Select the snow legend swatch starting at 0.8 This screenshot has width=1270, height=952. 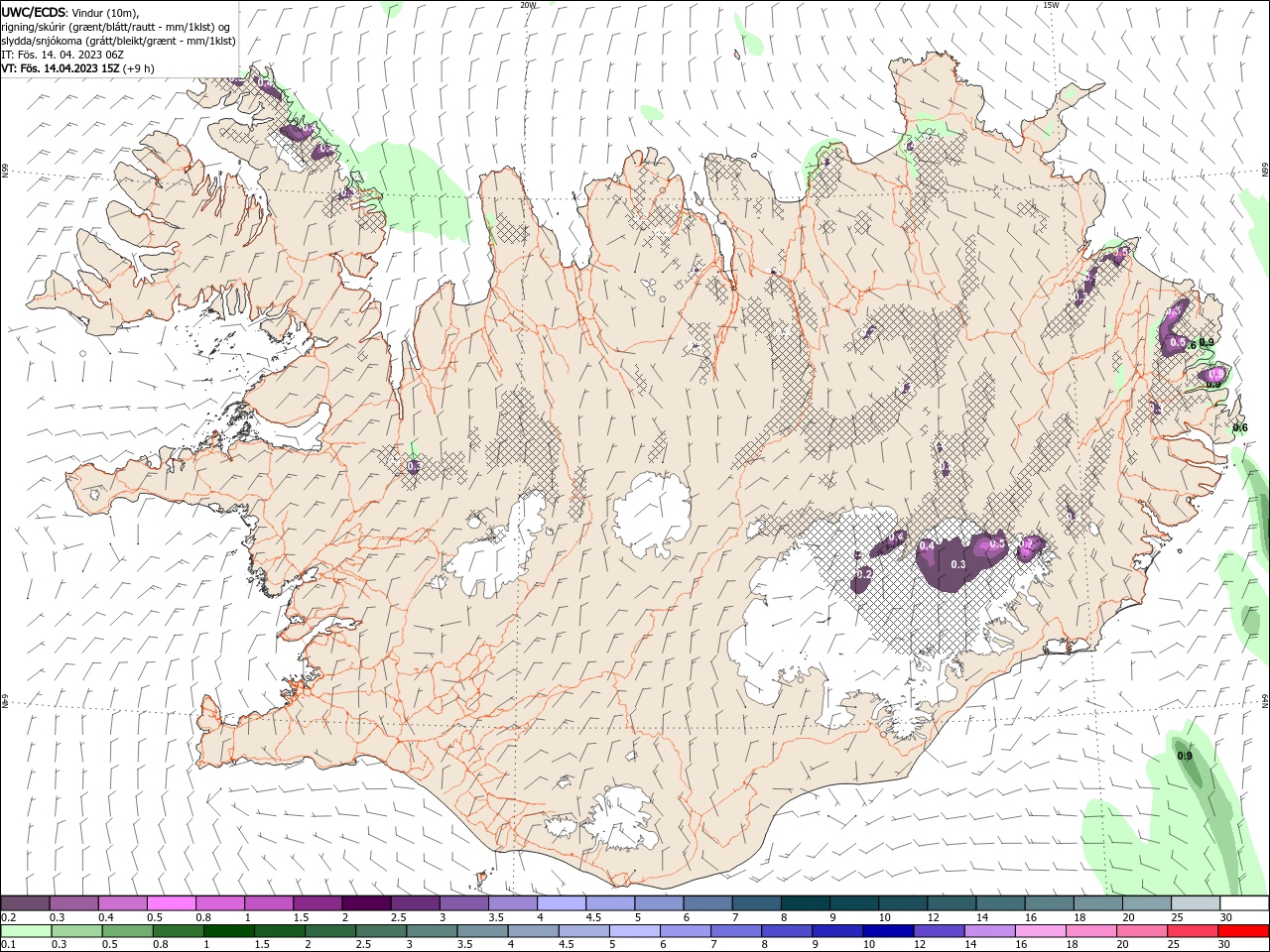219,903
